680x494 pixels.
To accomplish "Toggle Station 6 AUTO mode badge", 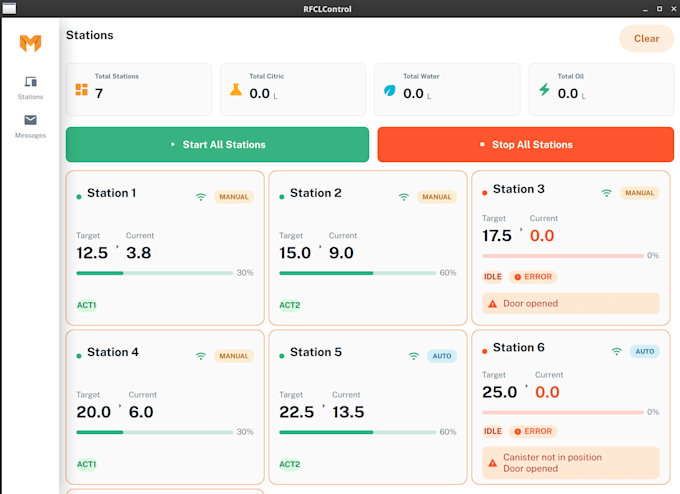I will [644, 351].
